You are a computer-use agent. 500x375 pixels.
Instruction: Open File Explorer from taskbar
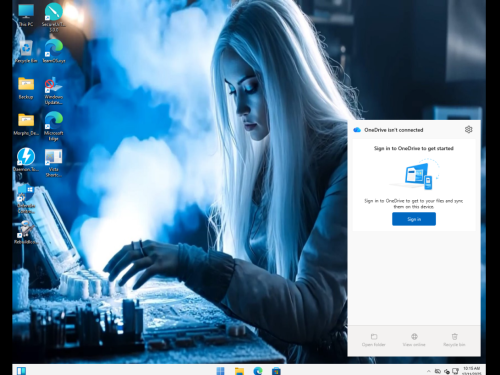[x=239, y=371]
